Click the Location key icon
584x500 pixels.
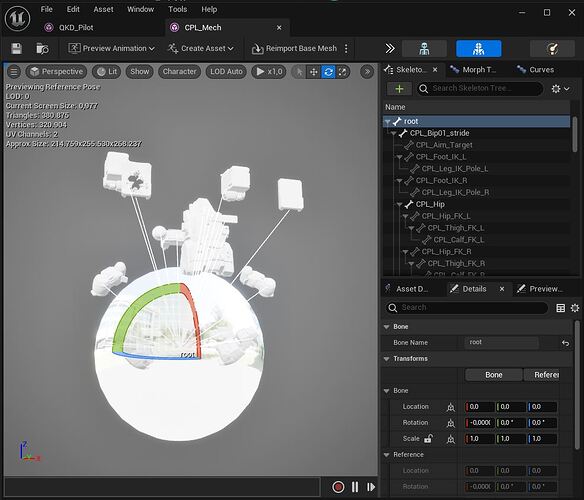pyautogui.click(x=451, y=407)
